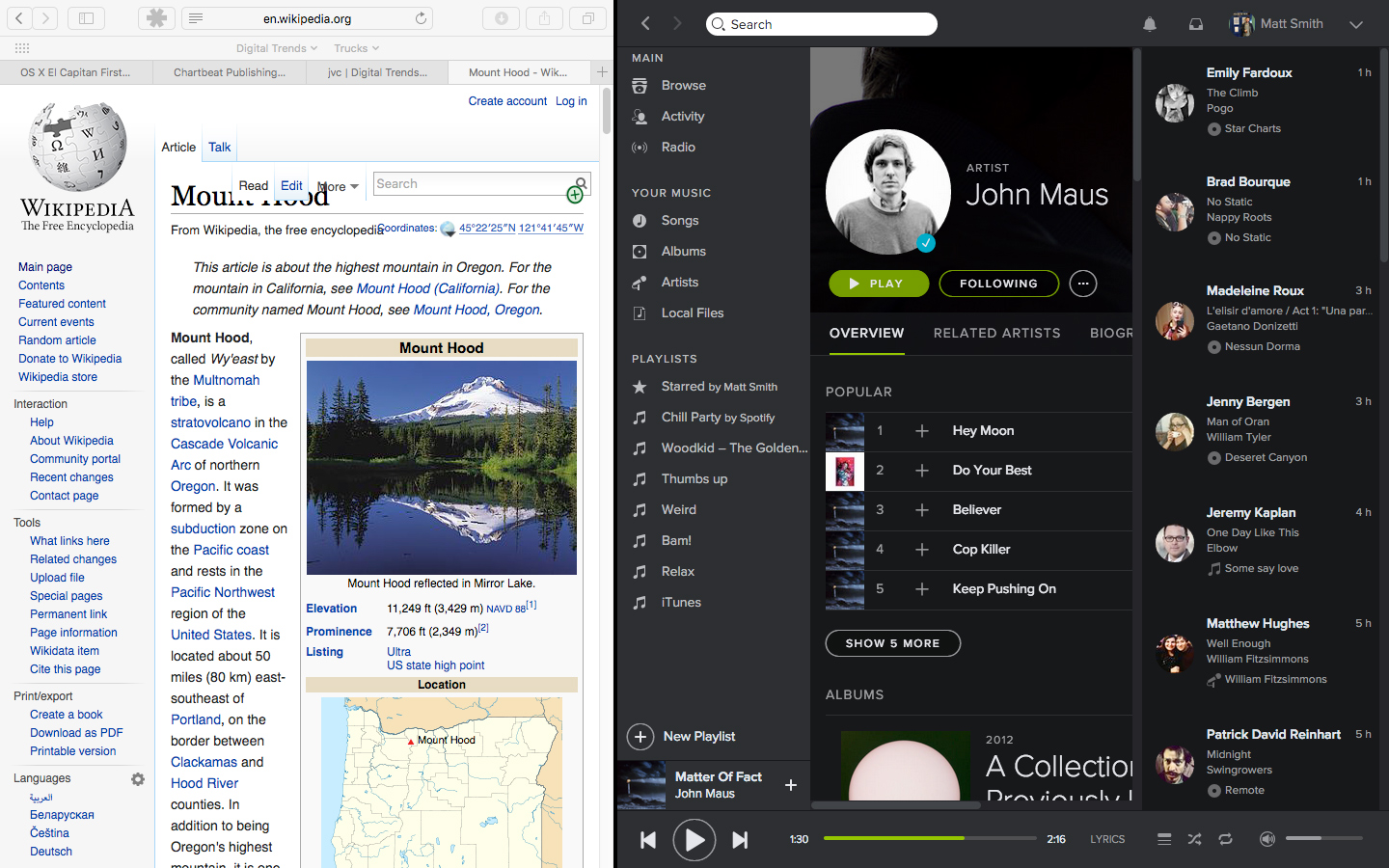
Task: Adjust the Spotify volume slider
Action: coord(1324,839)
